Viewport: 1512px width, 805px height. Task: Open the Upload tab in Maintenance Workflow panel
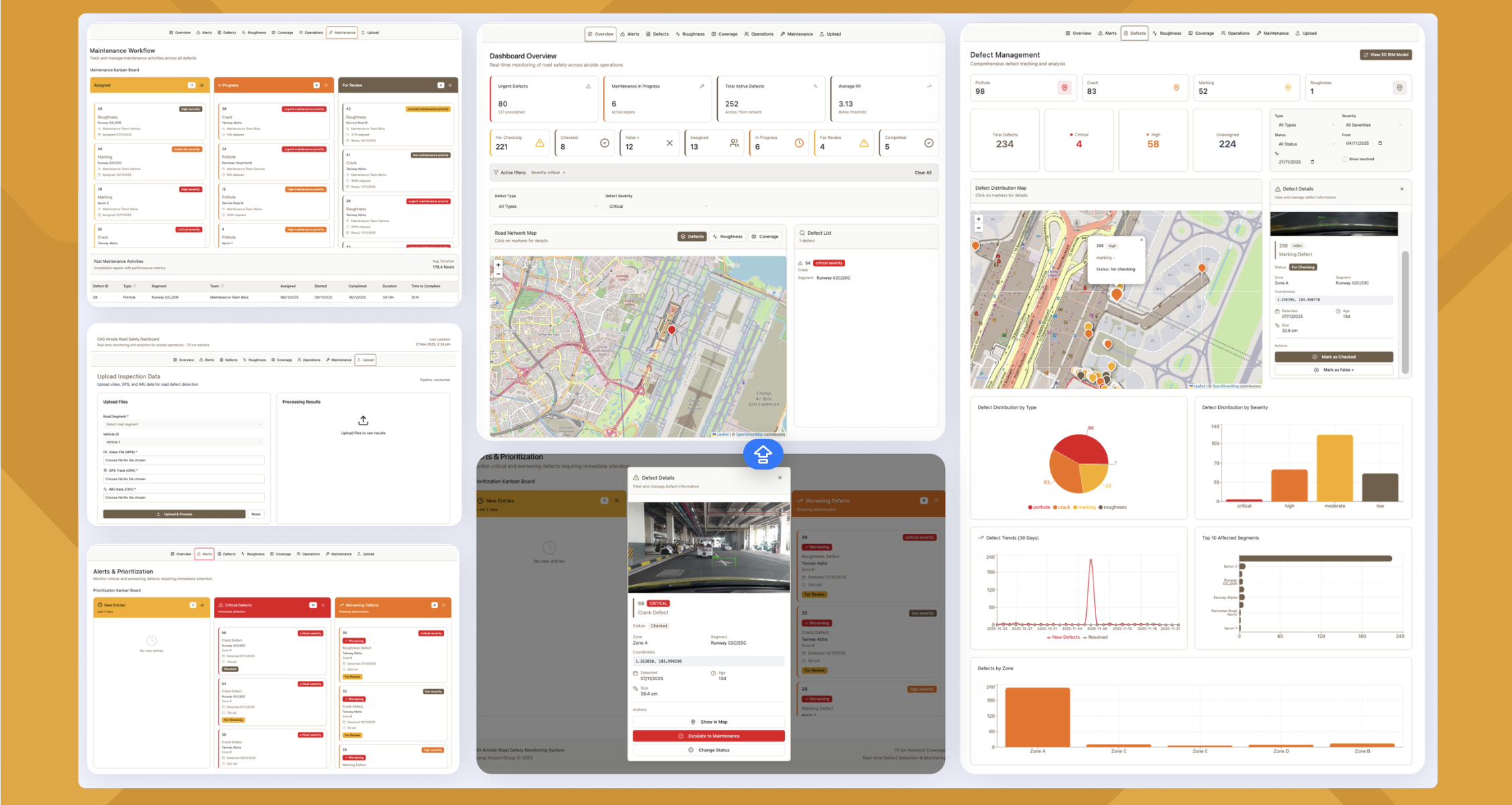[x=370, y=32]
